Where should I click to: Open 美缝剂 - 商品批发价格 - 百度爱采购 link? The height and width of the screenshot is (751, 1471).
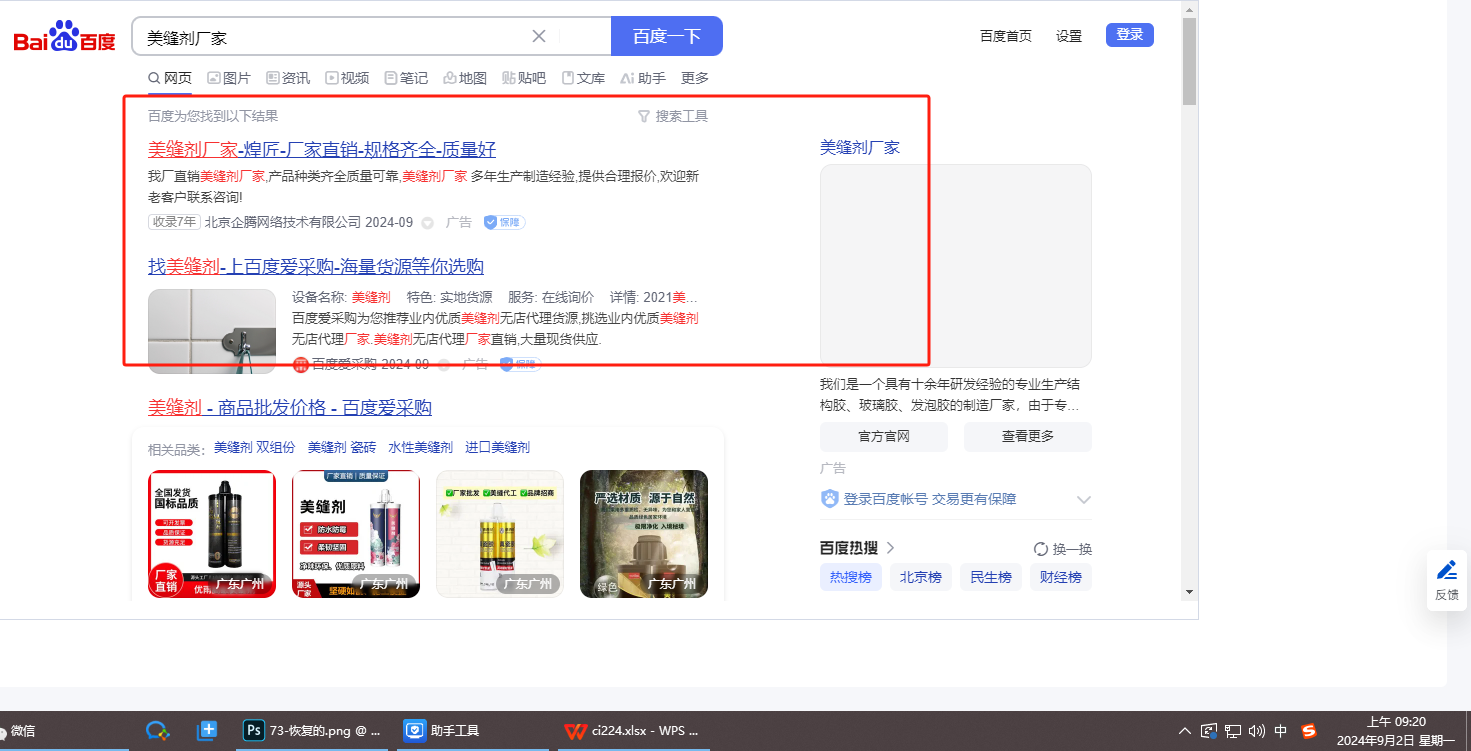tap(290, 408)
